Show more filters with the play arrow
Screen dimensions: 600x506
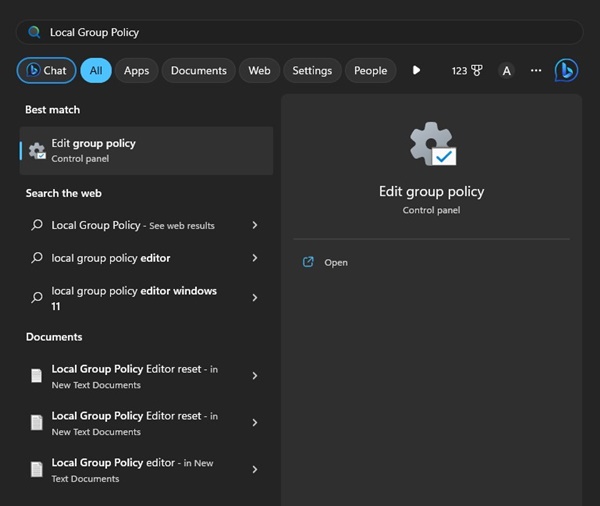416,70
